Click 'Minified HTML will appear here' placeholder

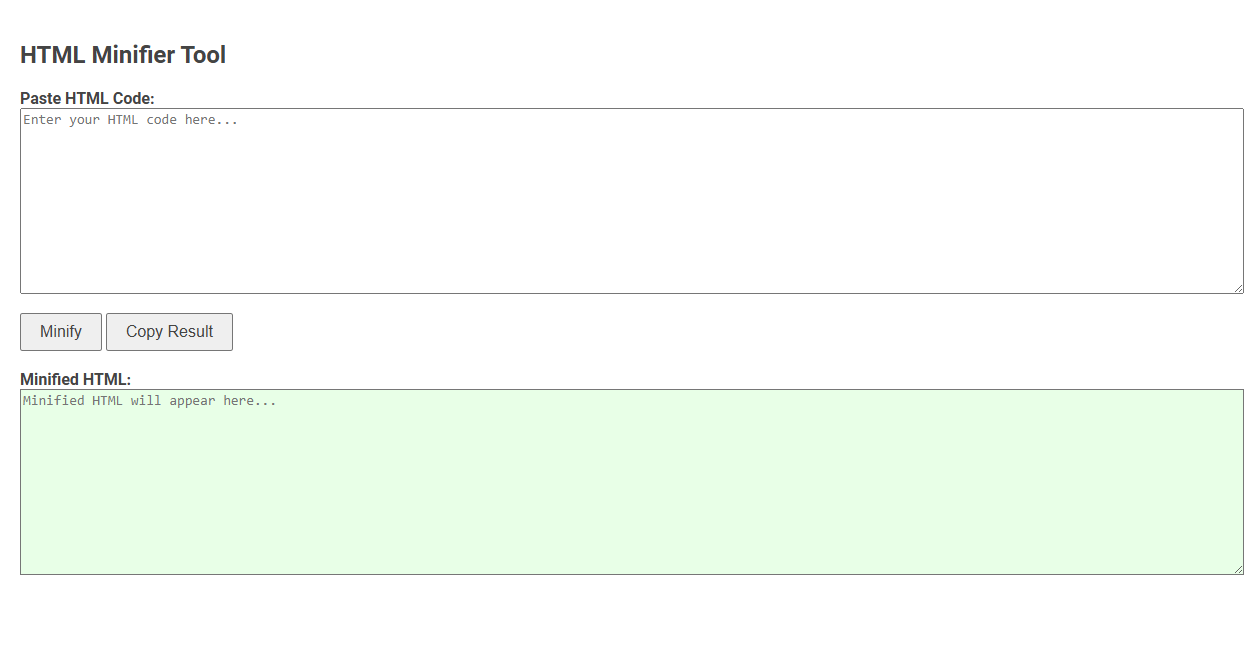pyautogui.click(x=148, y=400)
